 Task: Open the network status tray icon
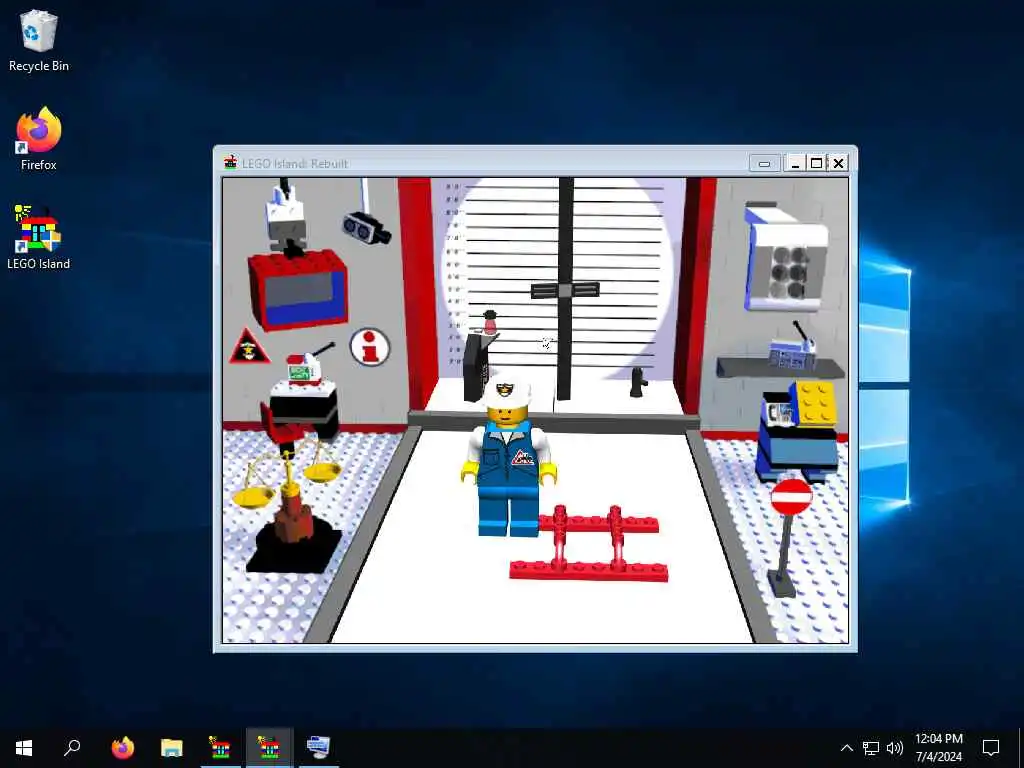click(871, 748)
